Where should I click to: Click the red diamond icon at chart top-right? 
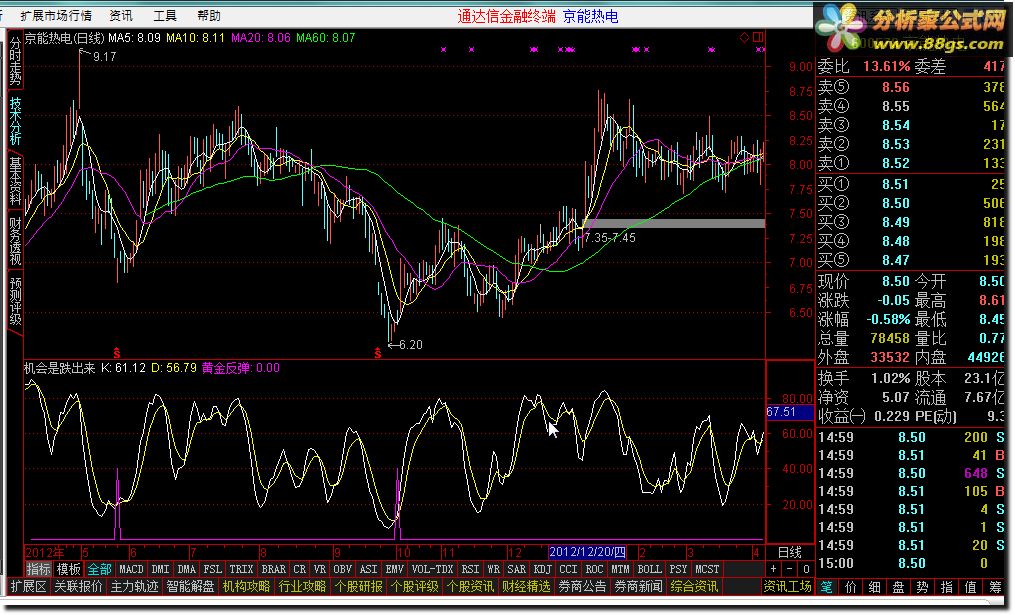click(744, 38)
